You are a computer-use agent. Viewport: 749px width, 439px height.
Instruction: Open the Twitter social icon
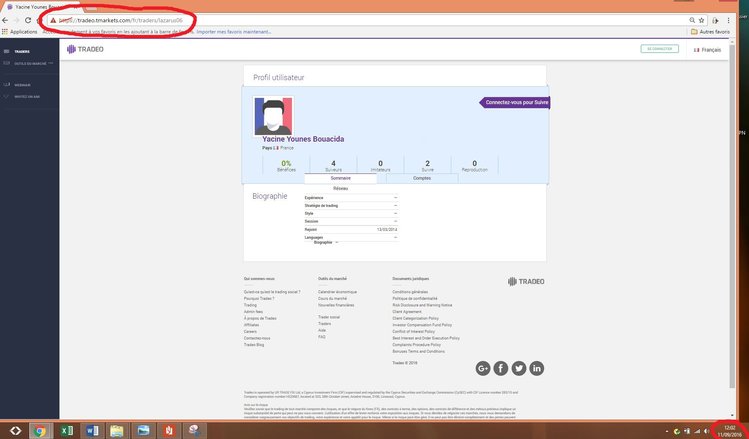pyautogui.click(x=519, y=368)
